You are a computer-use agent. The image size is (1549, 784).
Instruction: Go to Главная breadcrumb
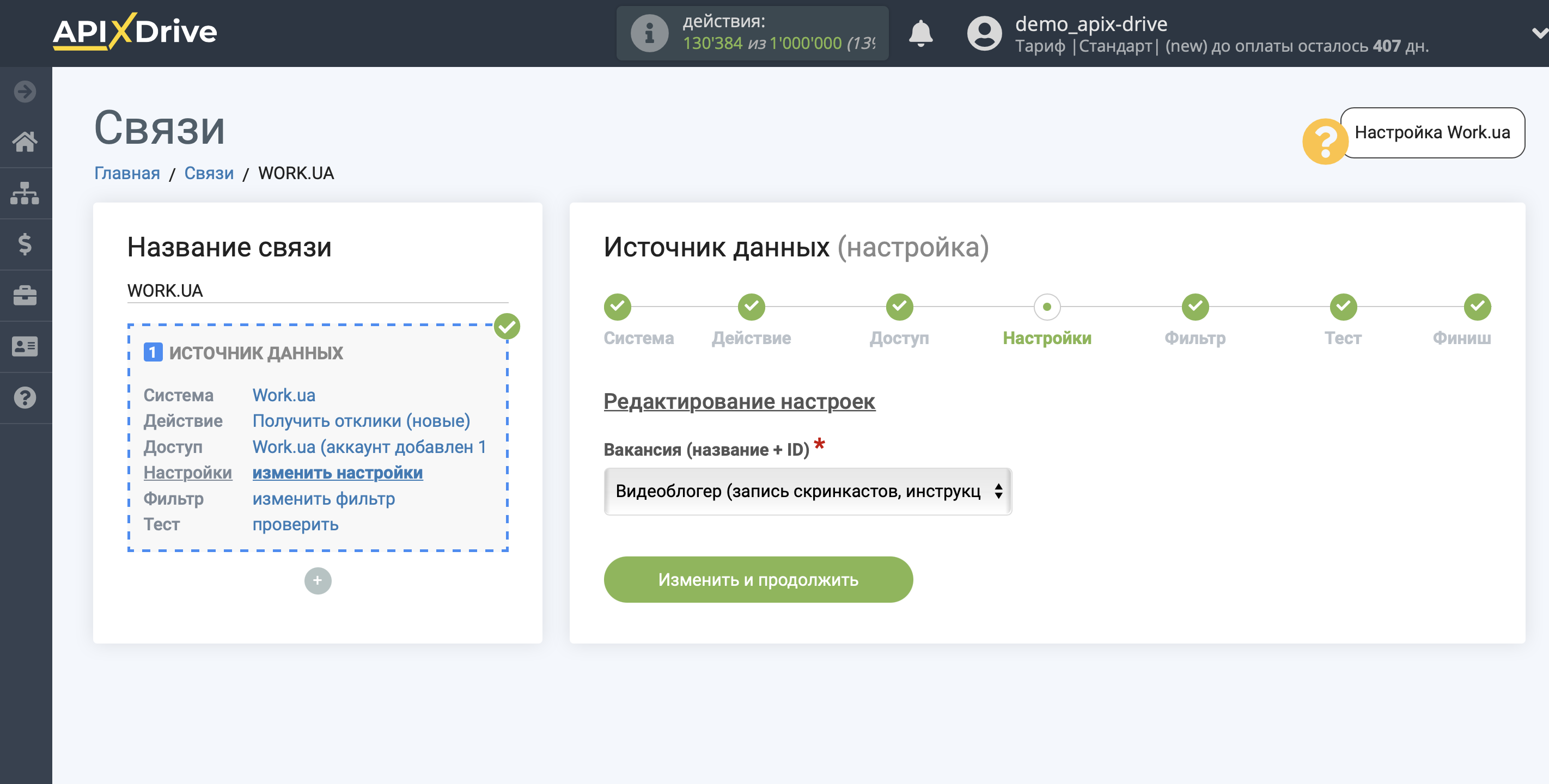[x=127, y=173]
